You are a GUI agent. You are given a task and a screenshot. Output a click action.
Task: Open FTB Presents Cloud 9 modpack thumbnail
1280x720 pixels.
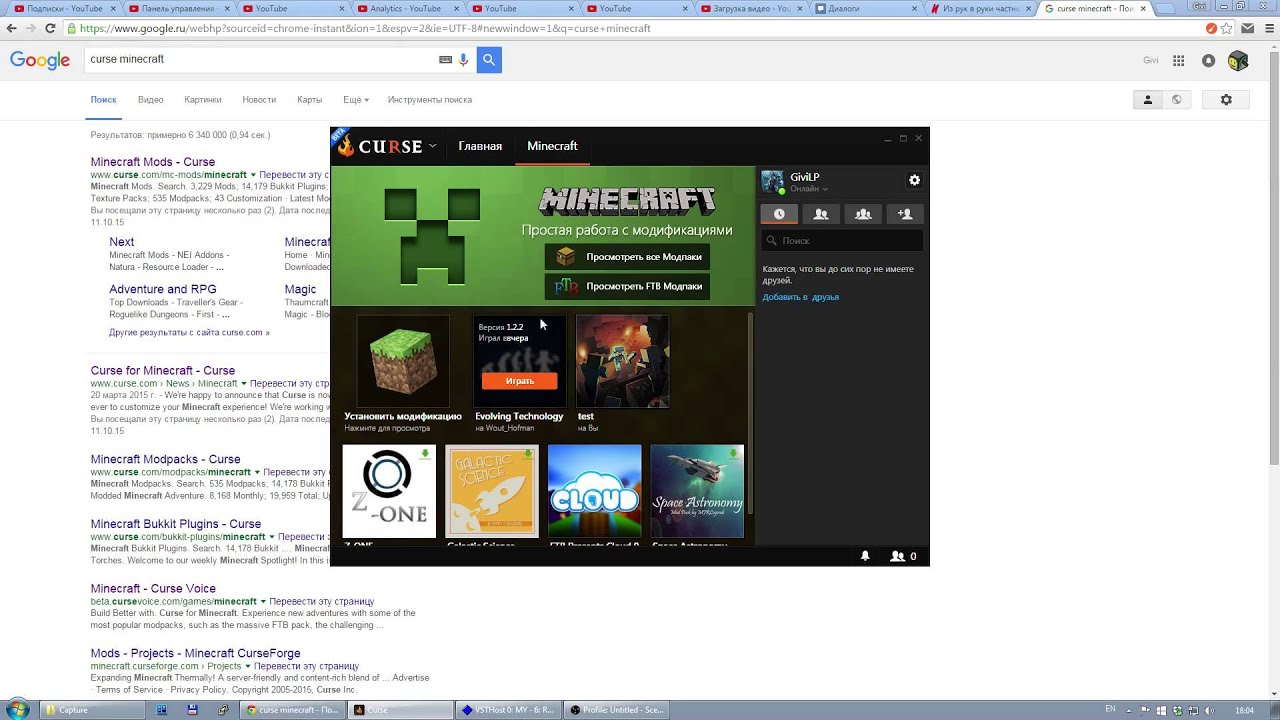point(594,492)
